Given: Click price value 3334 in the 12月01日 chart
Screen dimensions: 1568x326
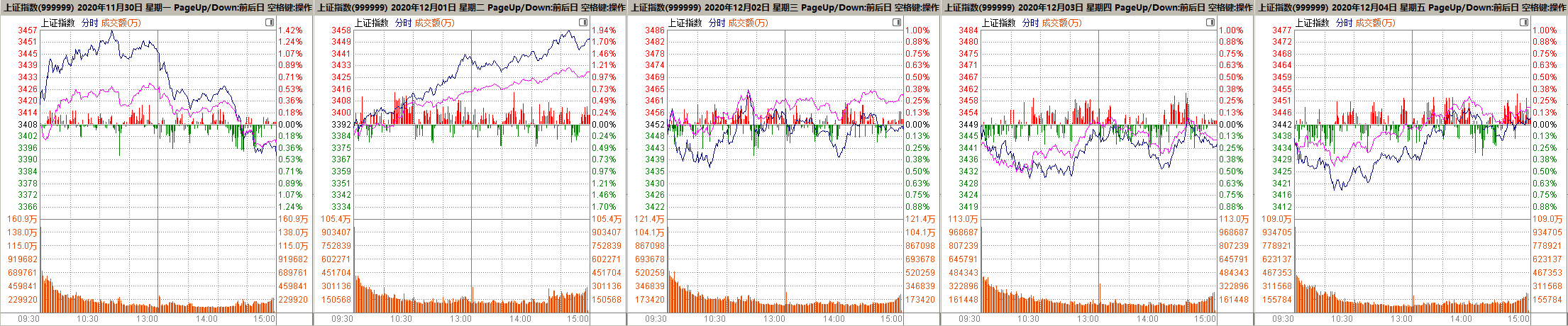Looking at the screenshot, I should 341,207.
